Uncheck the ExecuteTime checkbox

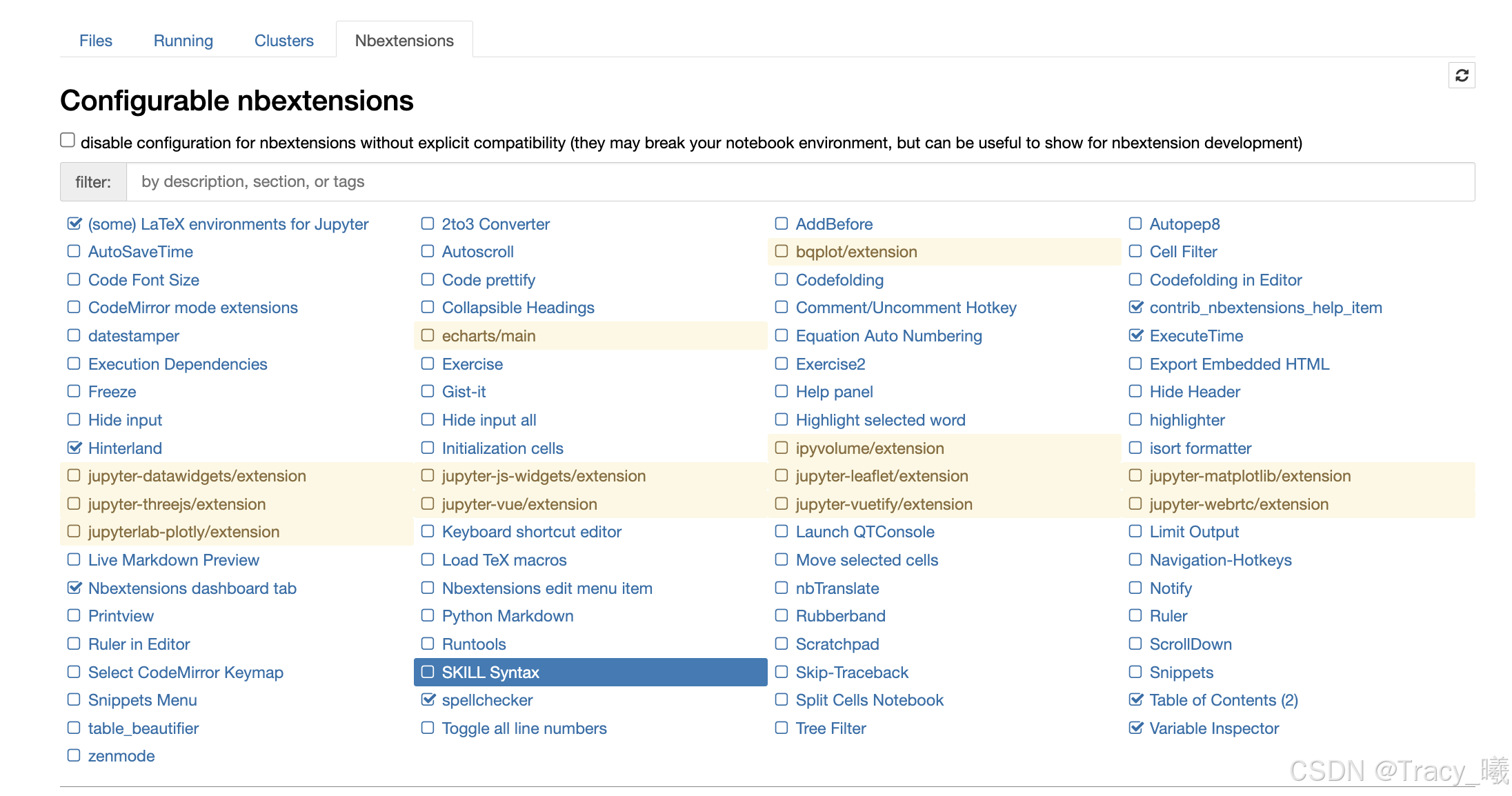(1135, 335)
